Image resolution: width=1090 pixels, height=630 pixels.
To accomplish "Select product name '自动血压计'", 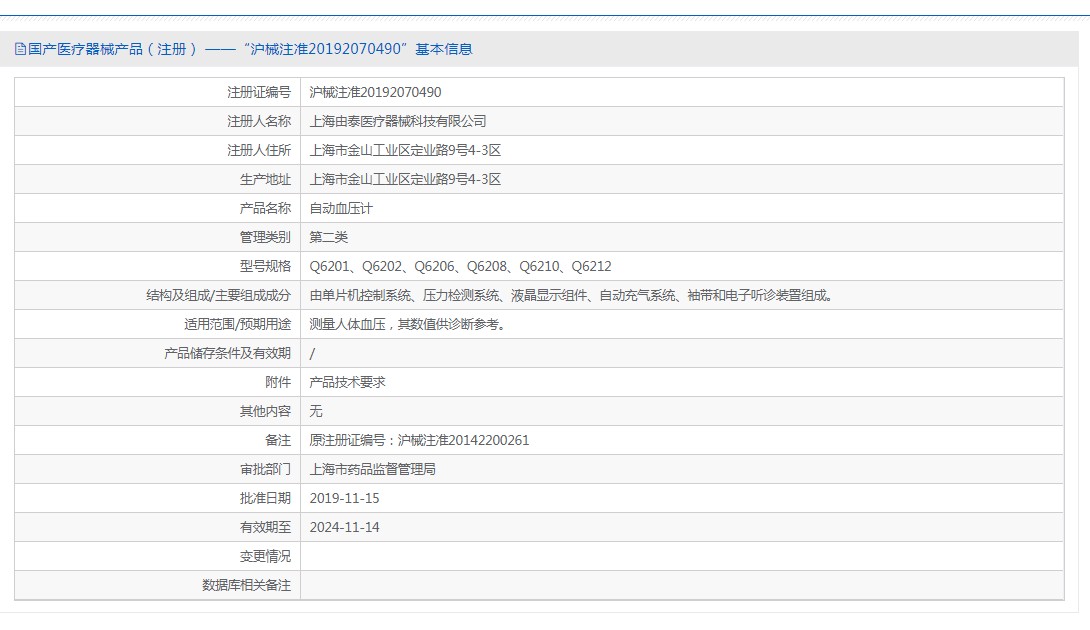I will 341,208.
